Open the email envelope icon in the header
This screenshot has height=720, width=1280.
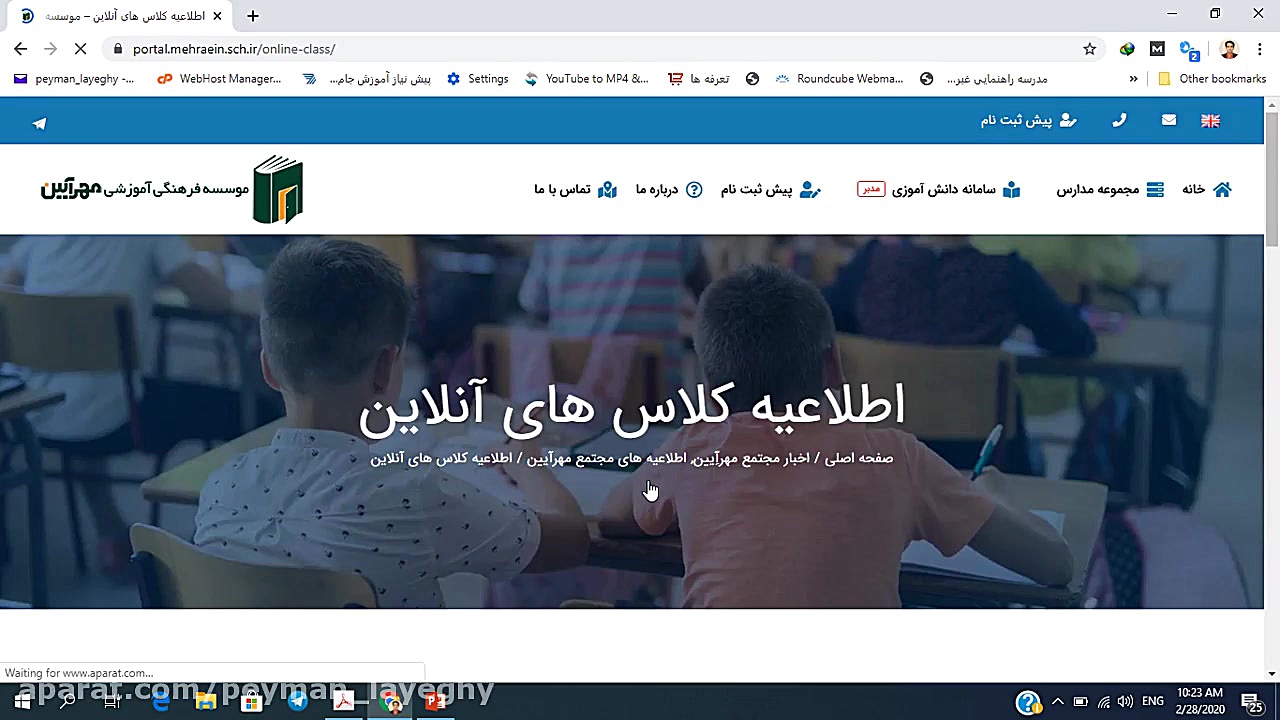1169,120
